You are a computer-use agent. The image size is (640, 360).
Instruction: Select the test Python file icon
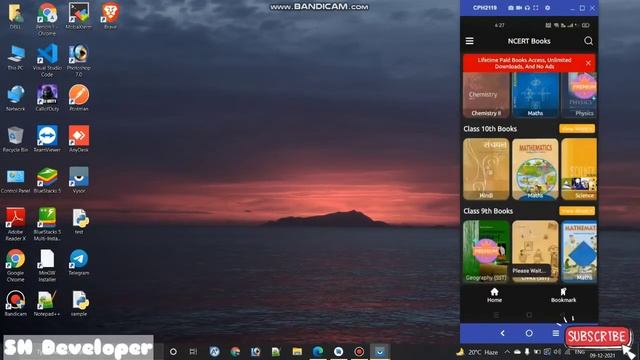79,221
